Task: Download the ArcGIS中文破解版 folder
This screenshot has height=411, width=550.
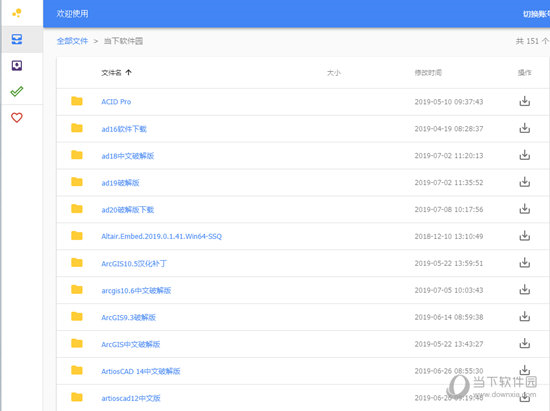Action: pos(524,343)
